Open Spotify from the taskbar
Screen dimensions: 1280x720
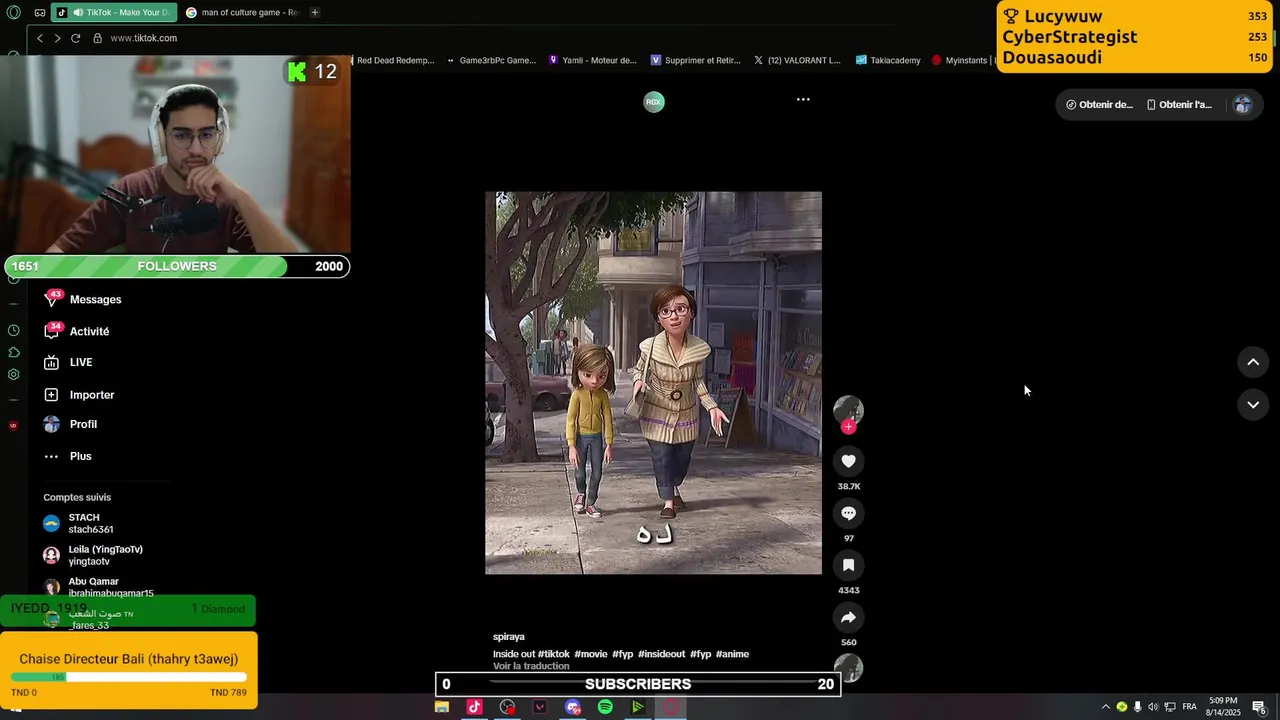click(605, 707)
